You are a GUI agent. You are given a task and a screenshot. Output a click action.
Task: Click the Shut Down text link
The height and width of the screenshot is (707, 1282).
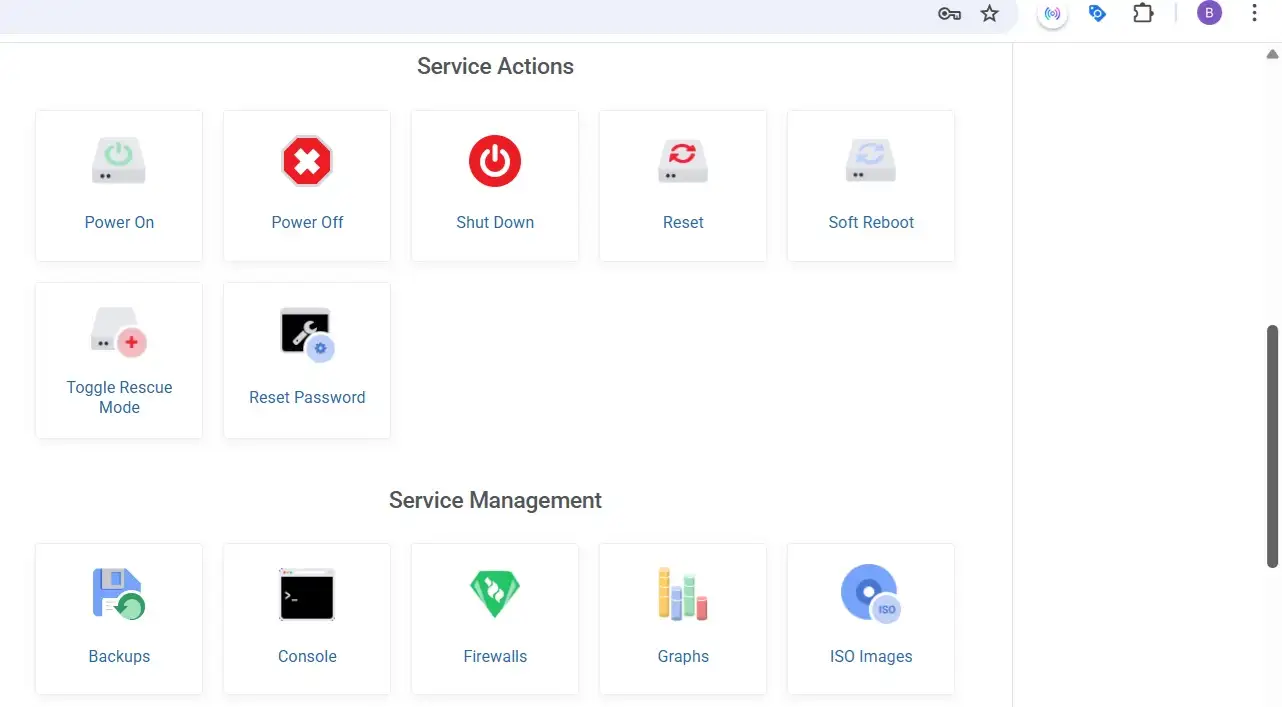pyautogui.click(x=495, y=223)
